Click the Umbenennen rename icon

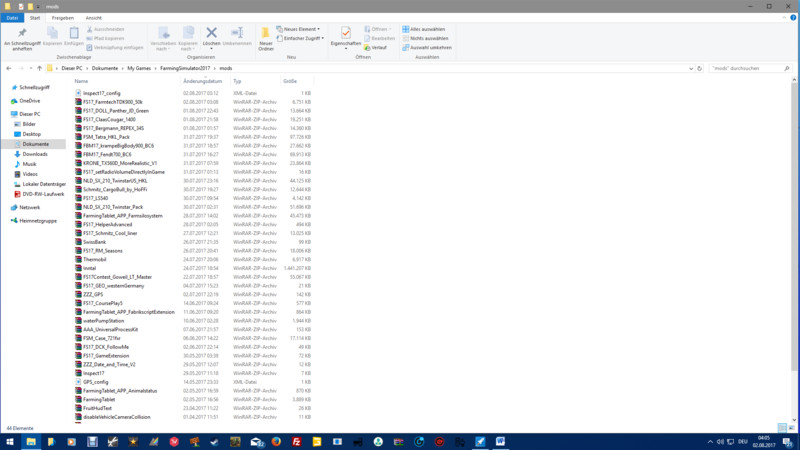[237, 36]
